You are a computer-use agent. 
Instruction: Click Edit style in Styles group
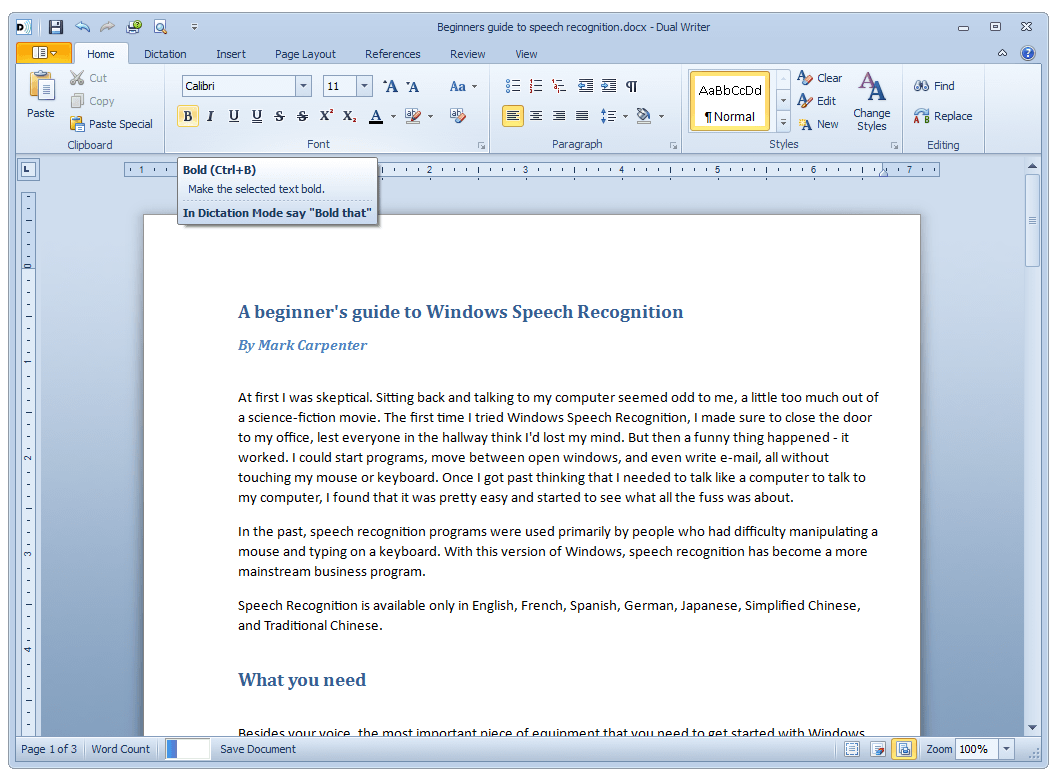click(817, 101)
